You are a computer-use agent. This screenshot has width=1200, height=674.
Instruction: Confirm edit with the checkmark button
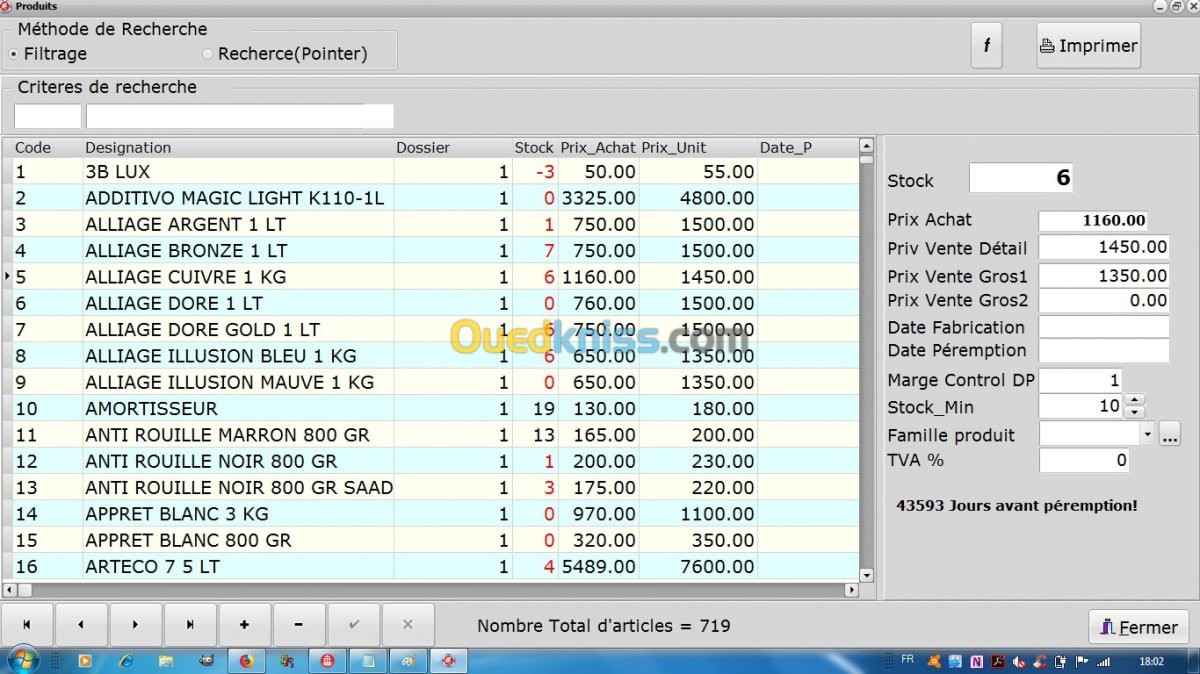tap(354, 625)
